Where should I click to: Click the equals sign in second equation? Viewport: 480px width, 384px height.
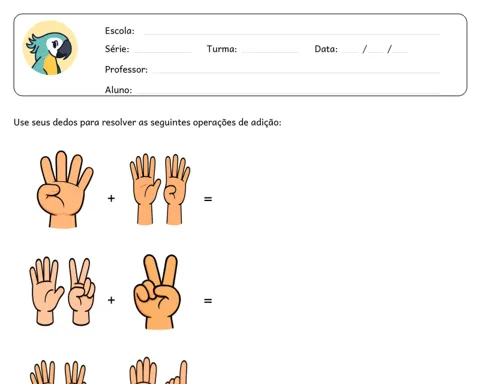pos(208,301)
